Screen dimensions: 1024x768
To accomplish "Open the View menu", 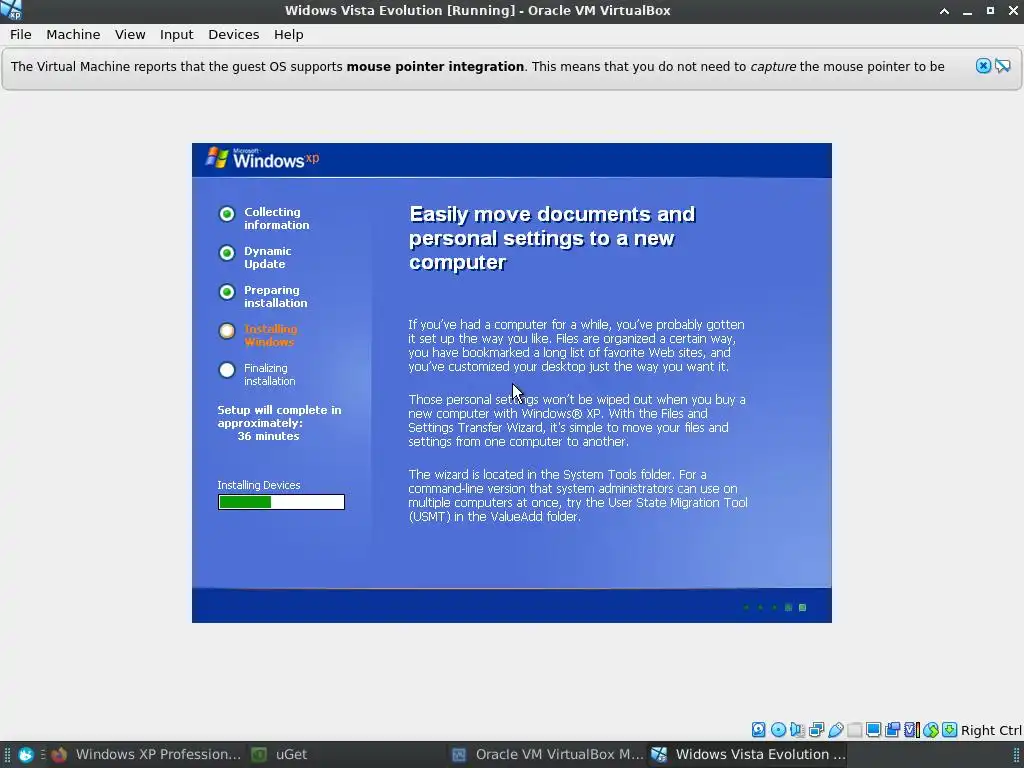I will coord(130,35).
